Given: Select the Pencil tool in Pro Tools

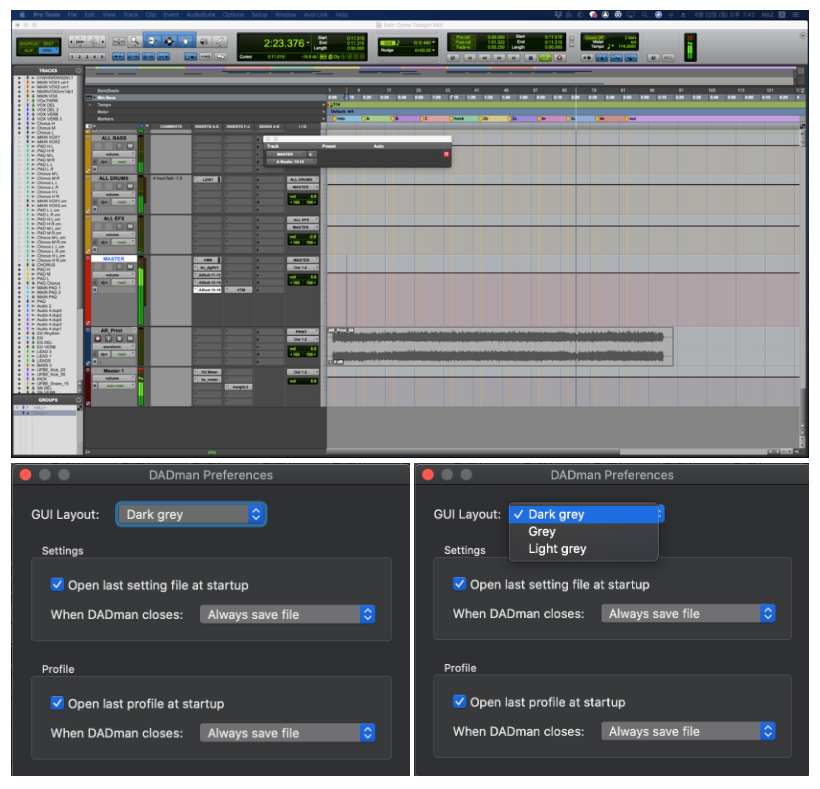Looking at the screenshot, I should (x=220, y=41).
